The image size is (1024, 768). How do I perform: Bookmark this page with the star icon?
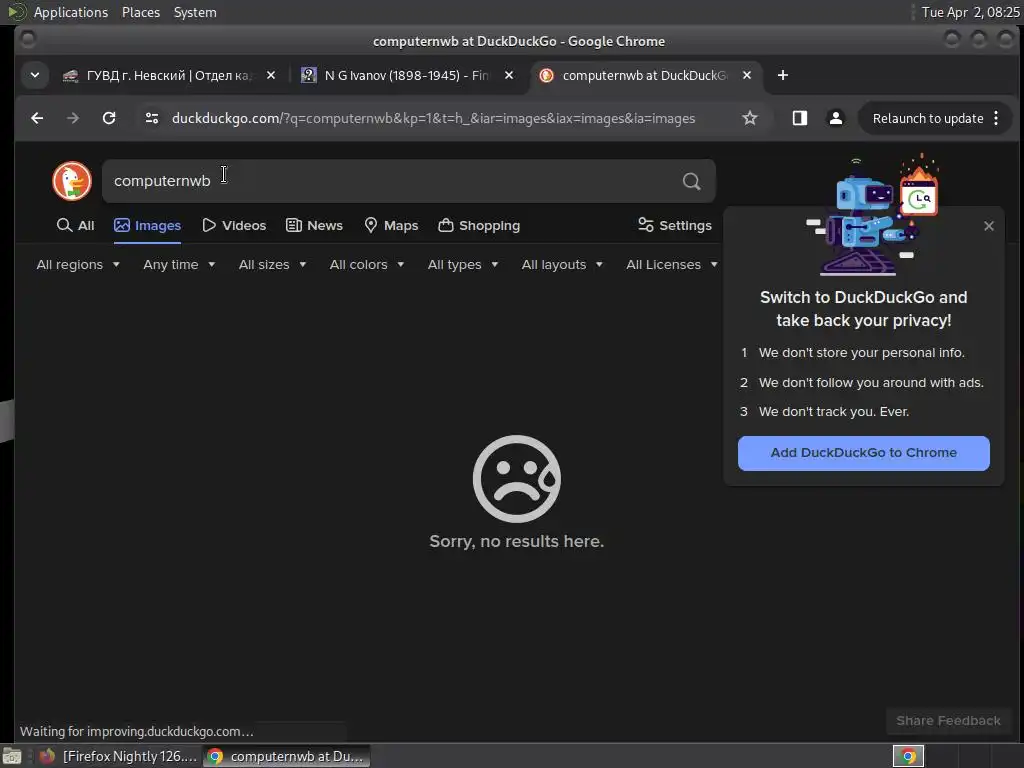point(750,118)
